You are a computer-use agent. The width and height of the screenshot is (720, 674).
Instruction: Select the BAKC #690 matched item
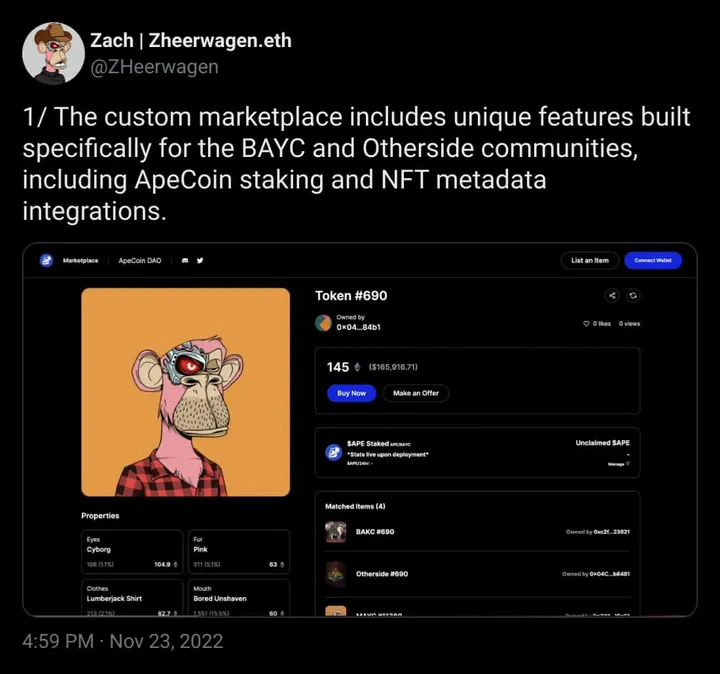point(375,532)
